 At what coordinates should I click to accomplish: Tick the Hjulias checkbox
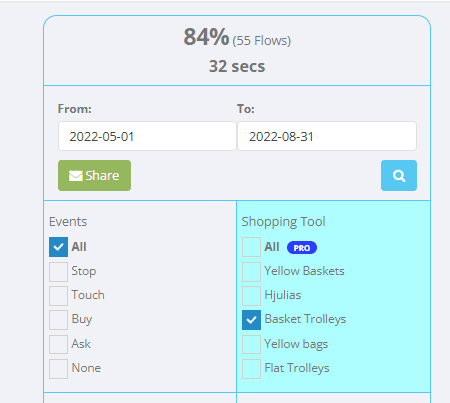point(251,296)
